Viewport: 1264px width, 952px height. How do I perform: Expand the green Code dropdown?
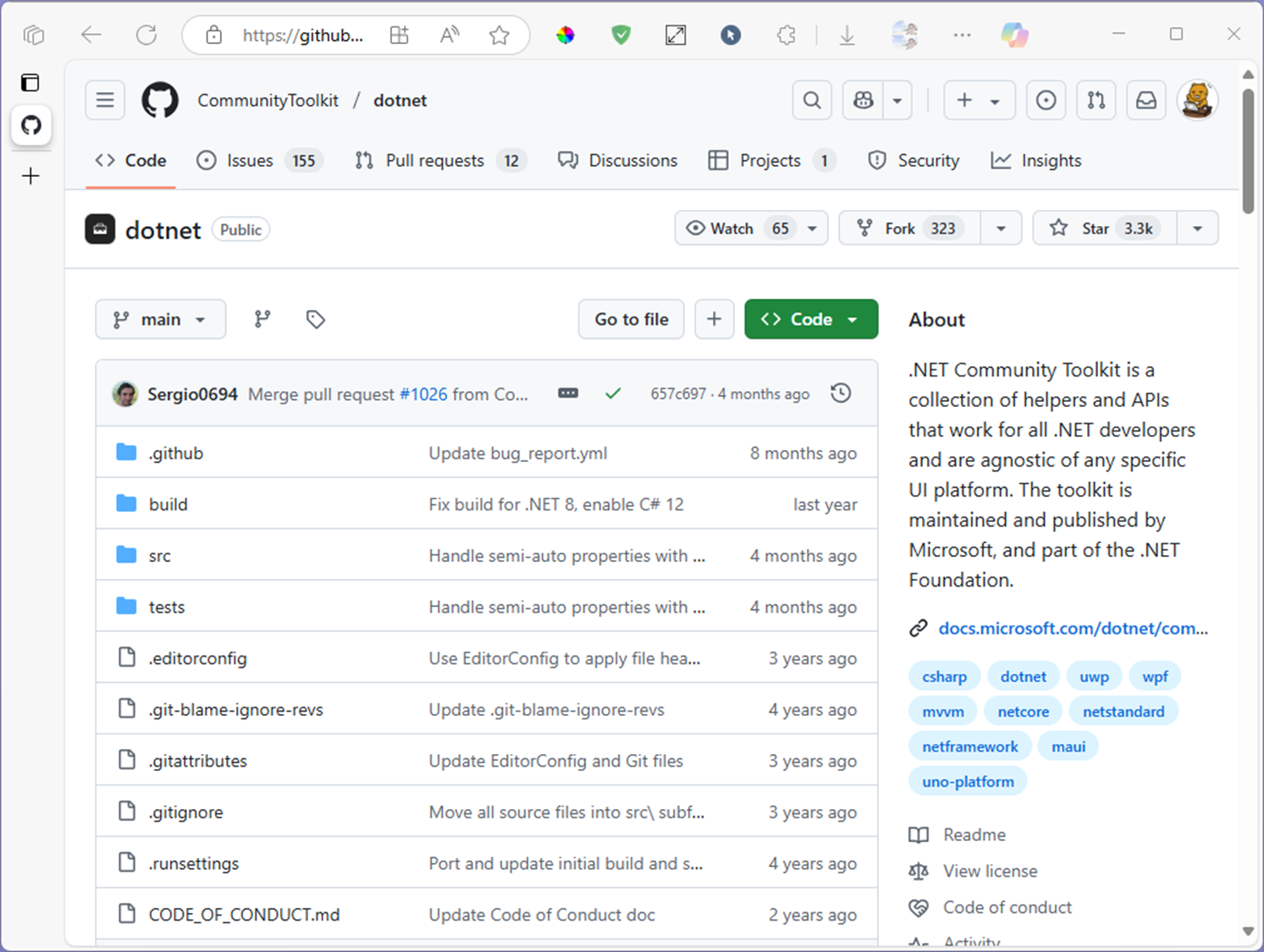[x=811, y=319]
